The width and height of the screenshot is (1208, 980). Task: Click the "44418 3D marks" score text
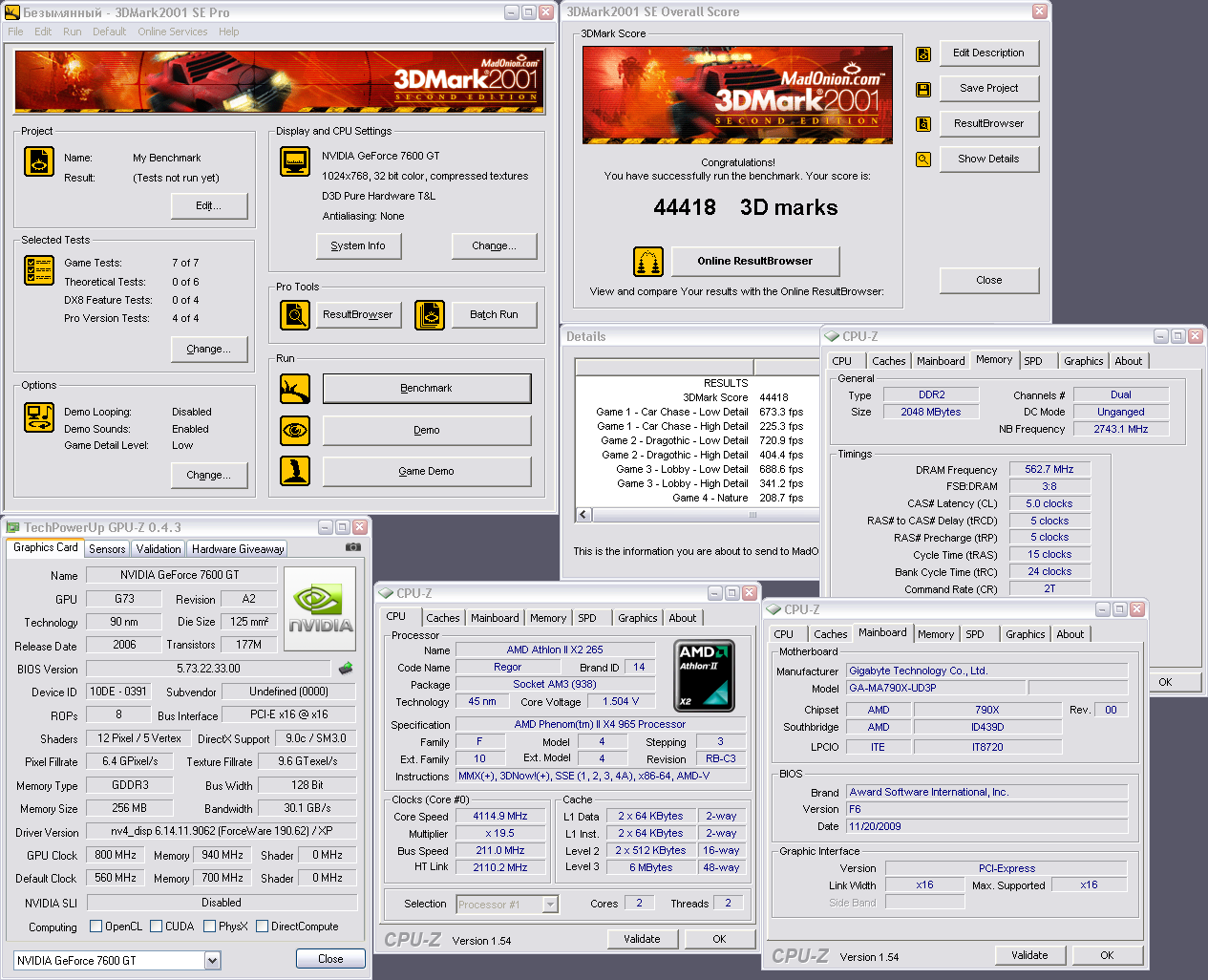[x=746, y=207]
